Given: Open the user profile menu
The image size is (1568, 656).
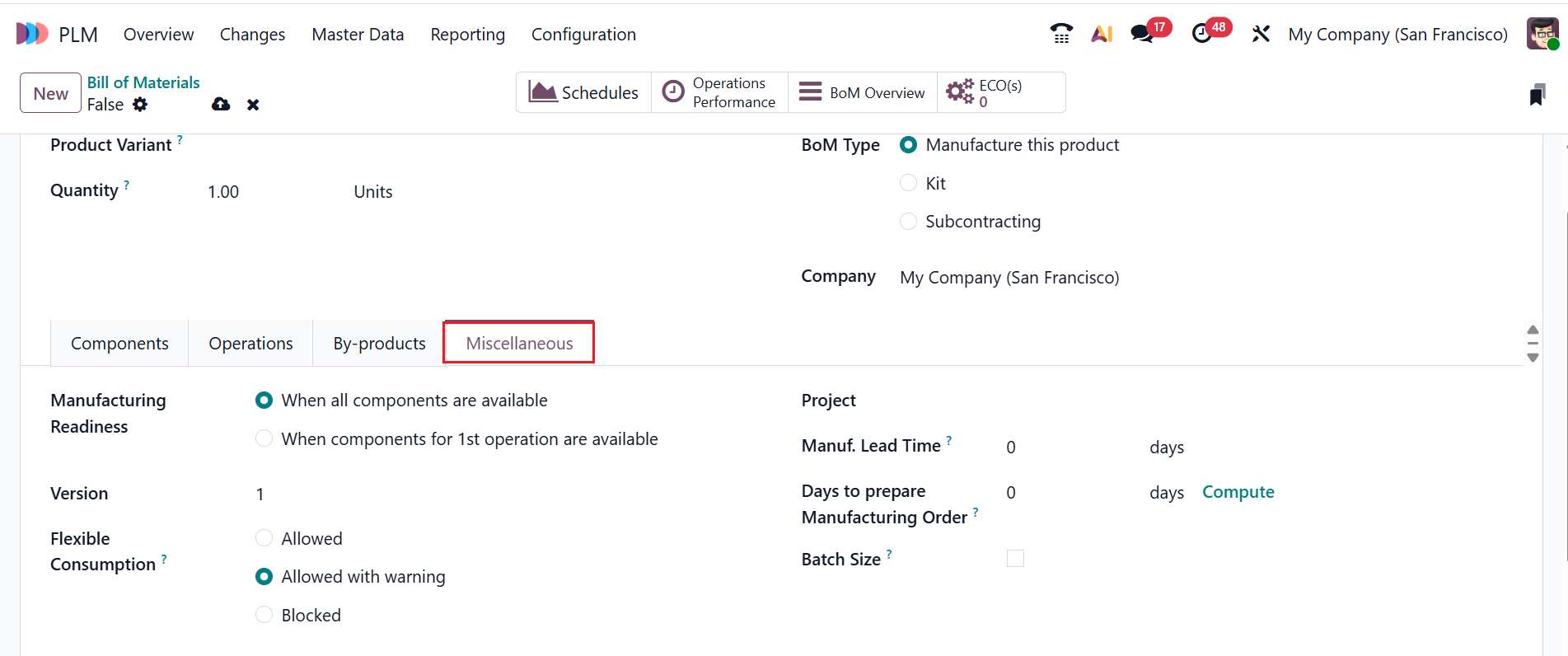Looking at the screenshot, I should point(1542,33).
